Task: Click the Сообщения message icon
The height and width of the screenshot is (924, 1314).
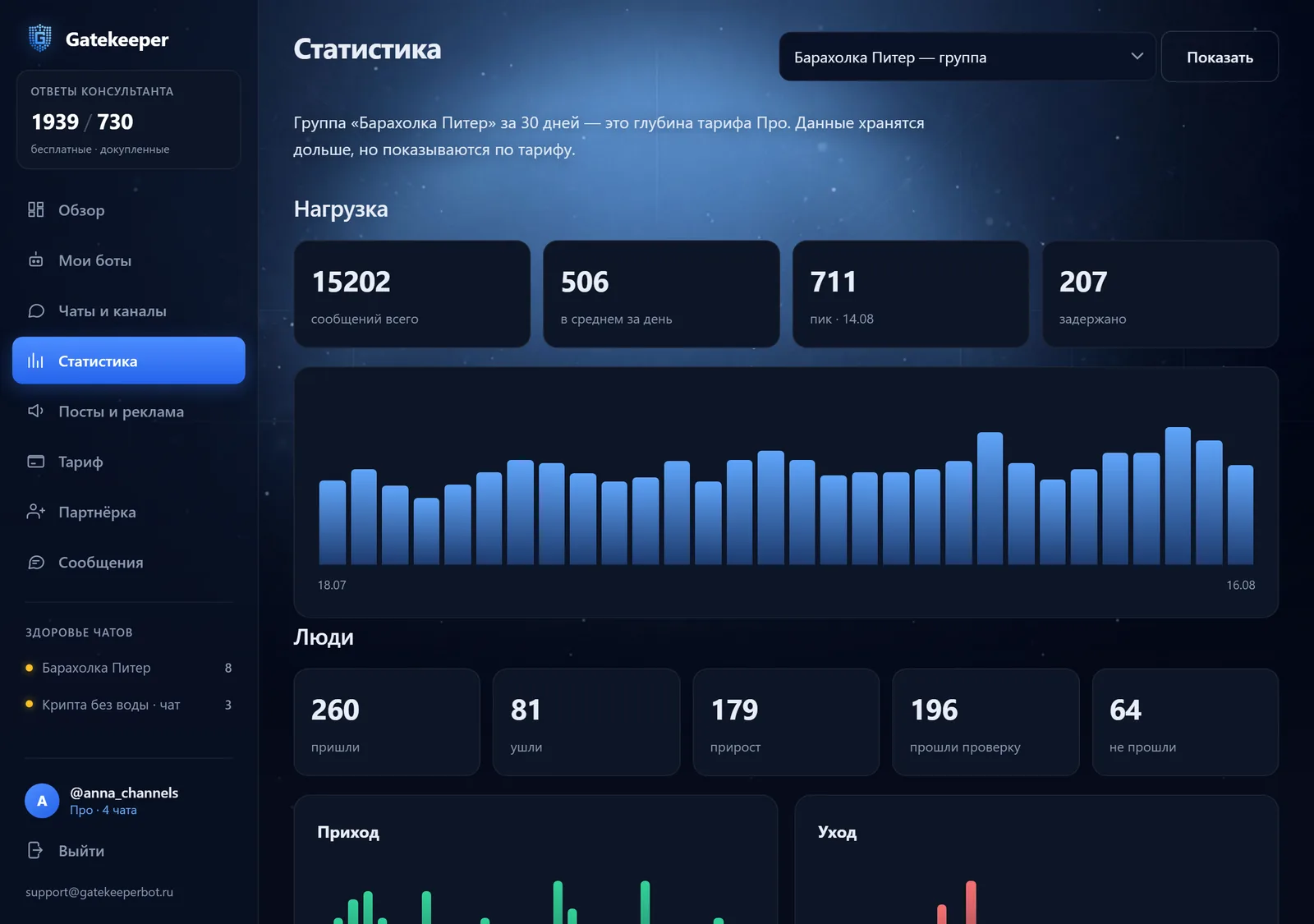Action: [x=35, y=562]
